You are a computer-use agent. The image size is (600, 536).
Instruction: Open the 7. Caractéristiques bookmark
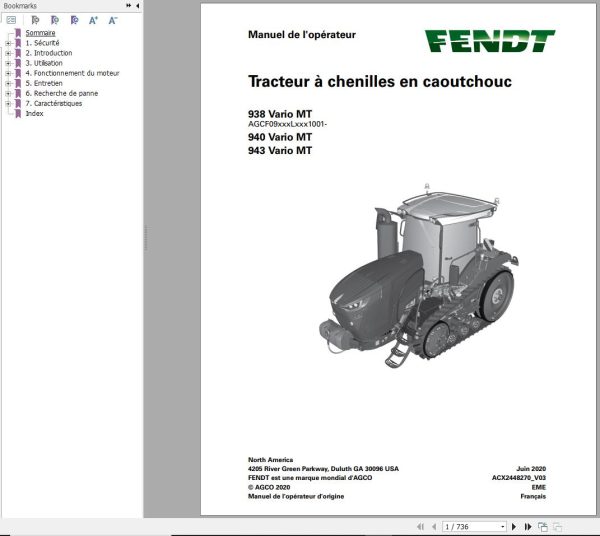[54, 103]
